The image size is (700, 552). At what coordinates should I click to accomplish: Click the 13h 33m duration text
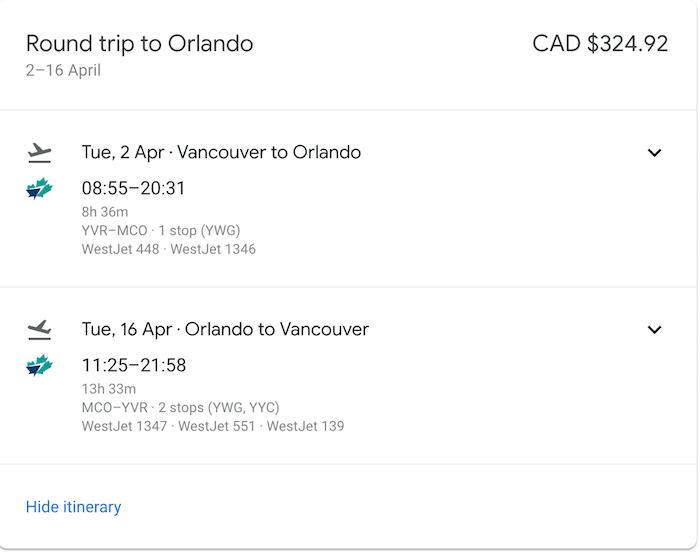109,389
